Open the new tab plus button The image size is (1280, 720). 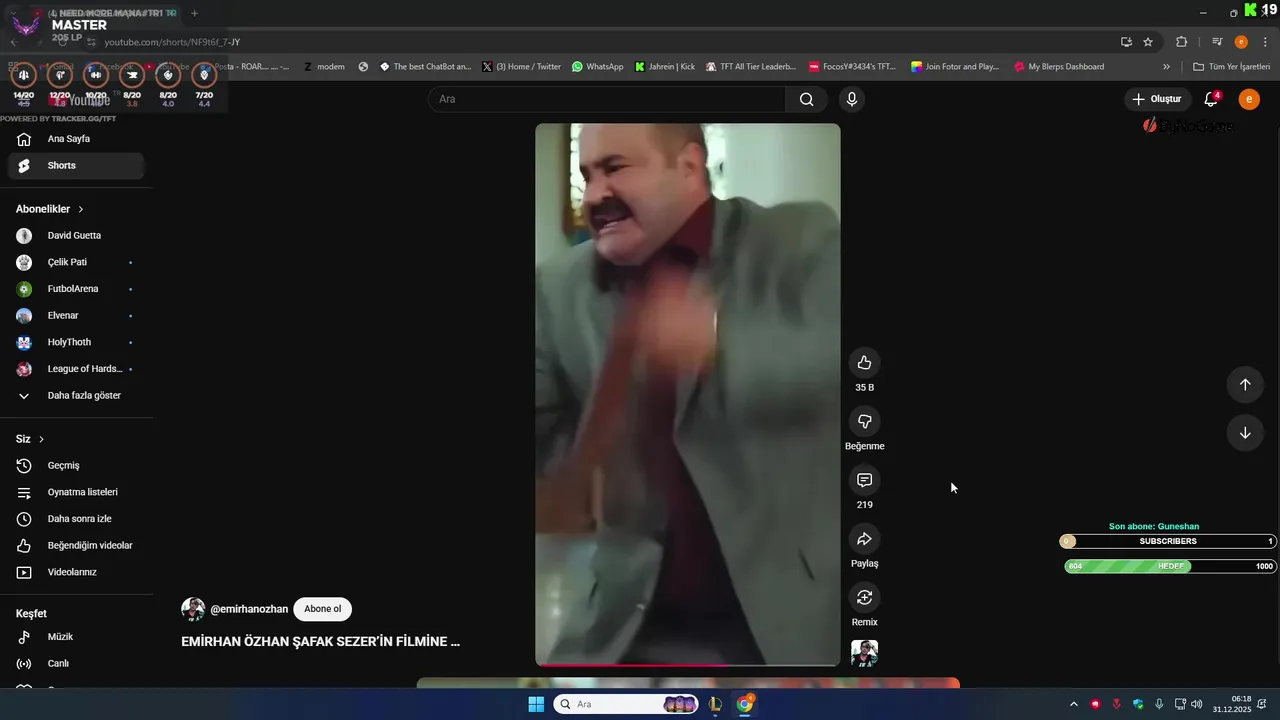pos(194,13)
